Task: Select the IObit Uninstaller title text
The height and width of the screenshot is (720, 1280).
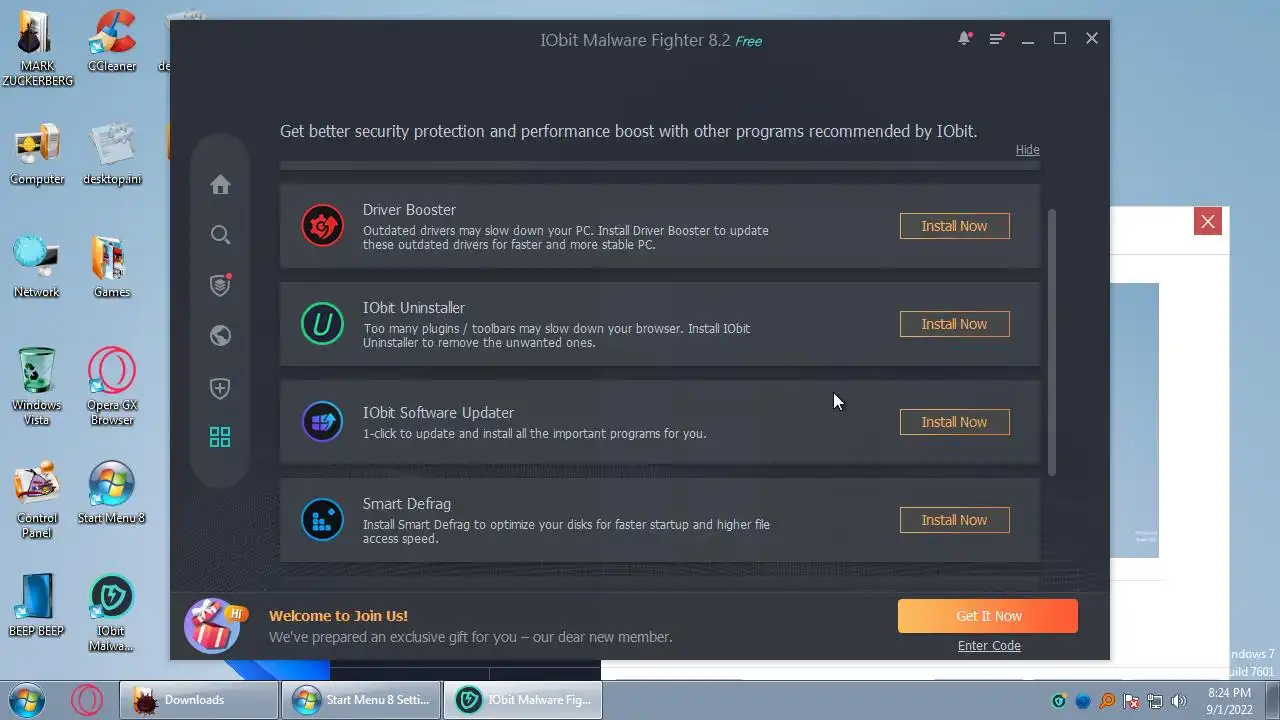Action: 414,308
